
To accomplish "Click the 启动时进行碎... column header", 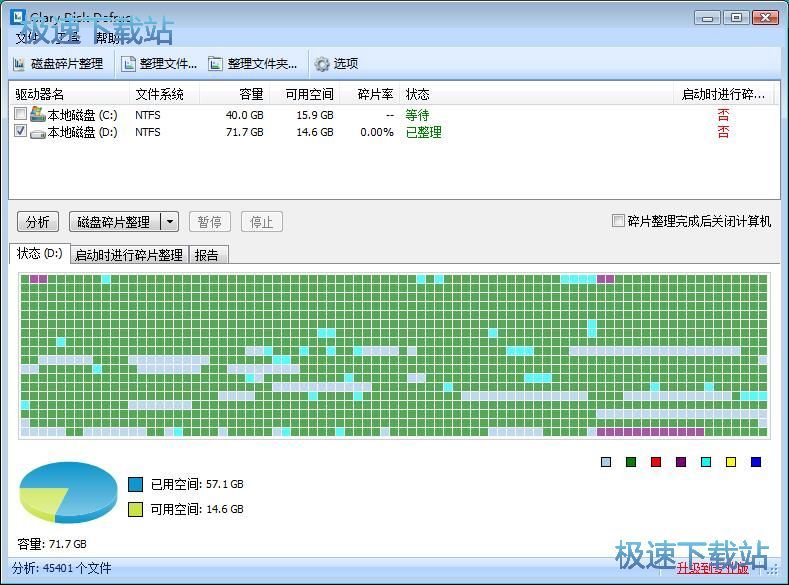I will 723,94.
